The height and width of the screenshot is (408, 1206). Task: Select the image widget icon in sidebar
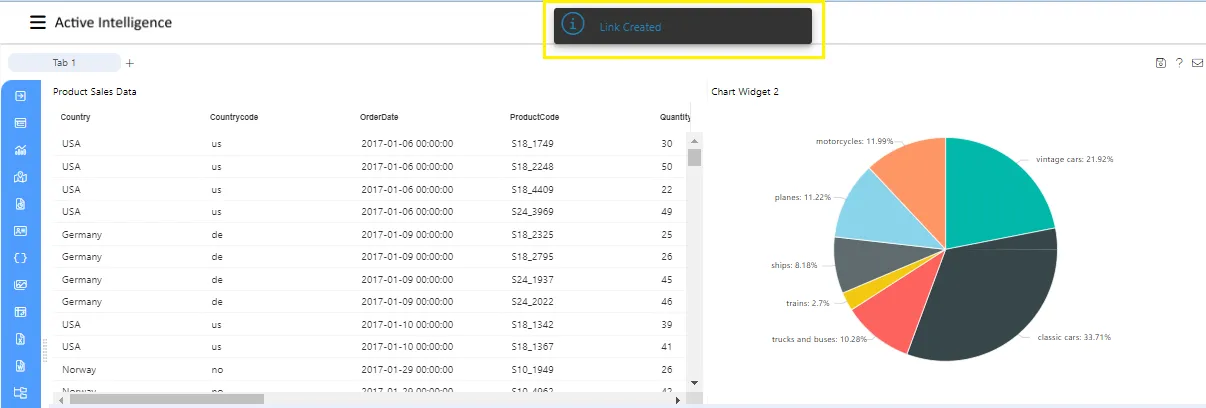(x=20, y=285)
